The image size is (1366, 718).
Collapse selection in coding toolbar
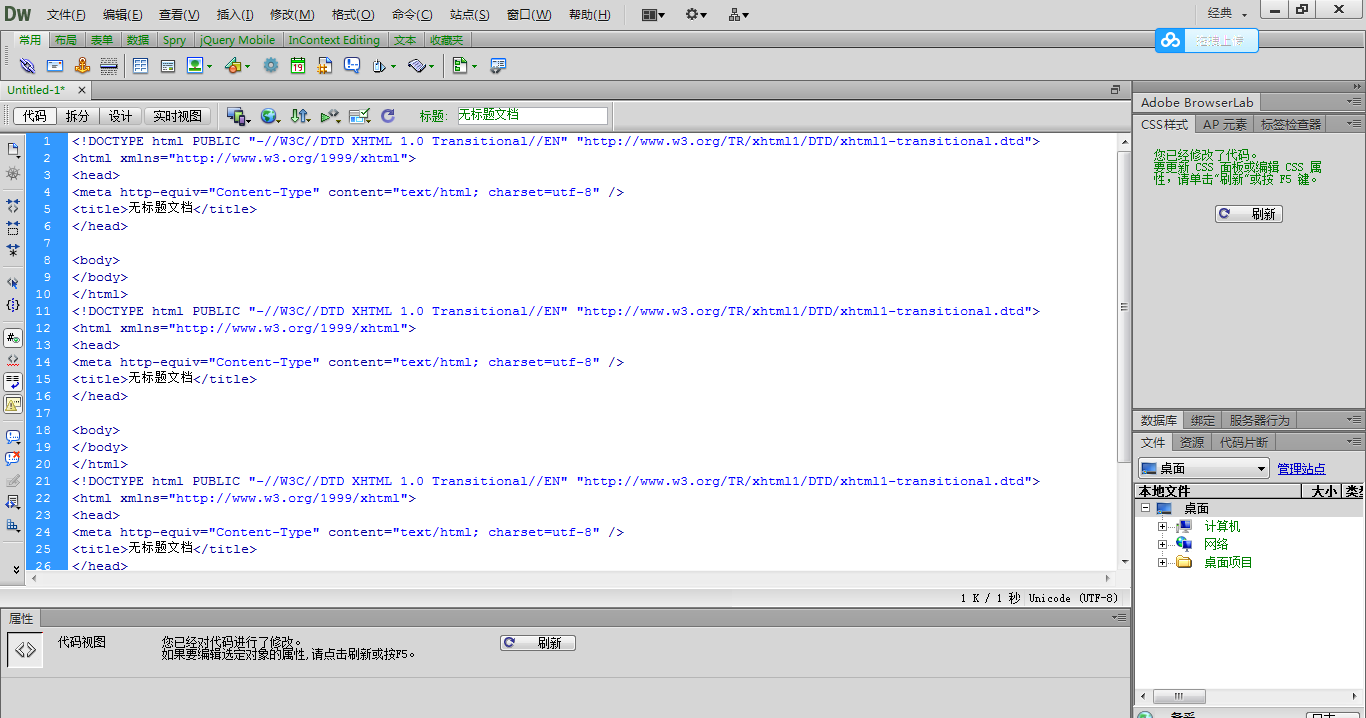[13, 228]
